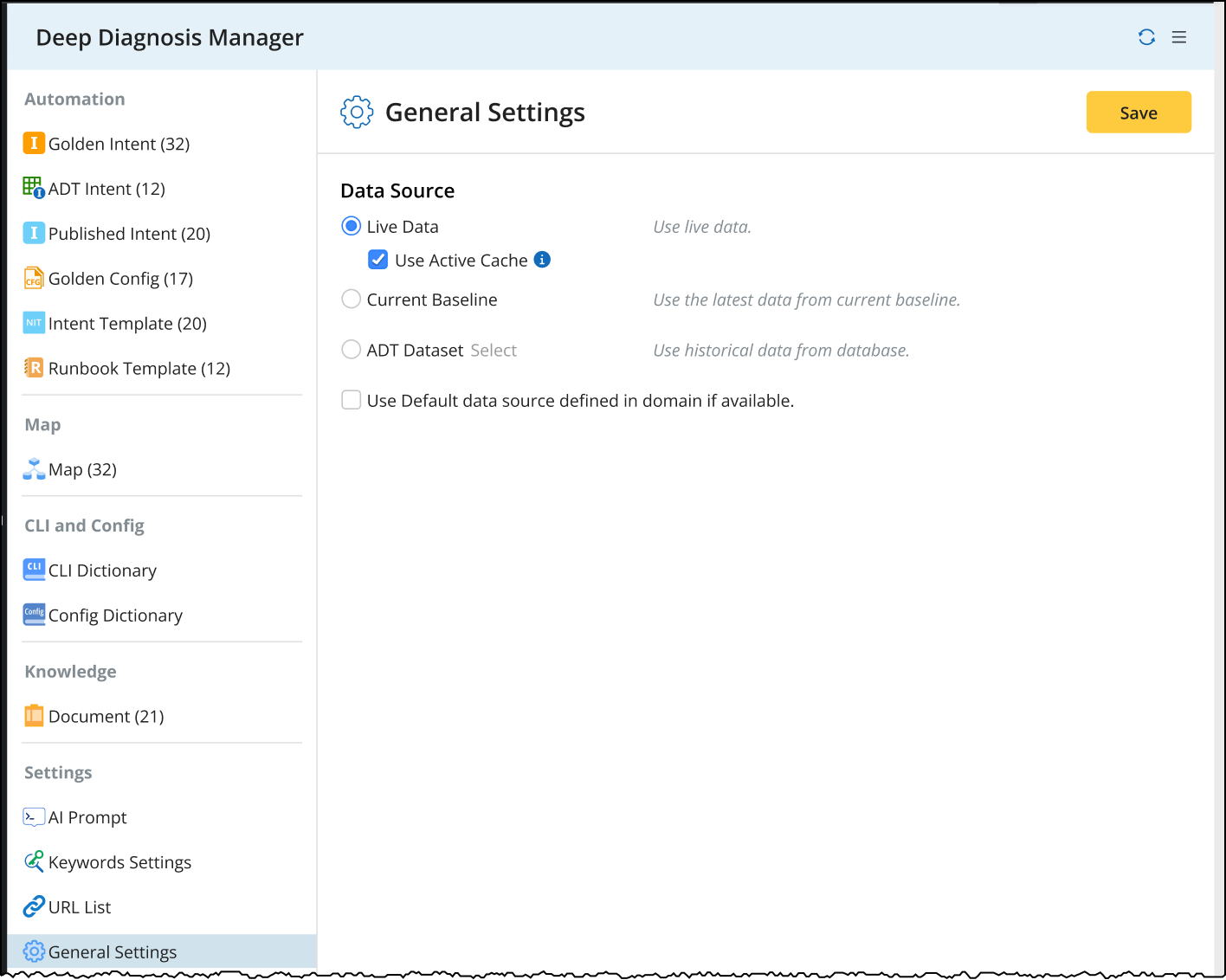1226x980 pixels.
Task: Open Document (21) under Knowledge
Action: coord(106,716)
